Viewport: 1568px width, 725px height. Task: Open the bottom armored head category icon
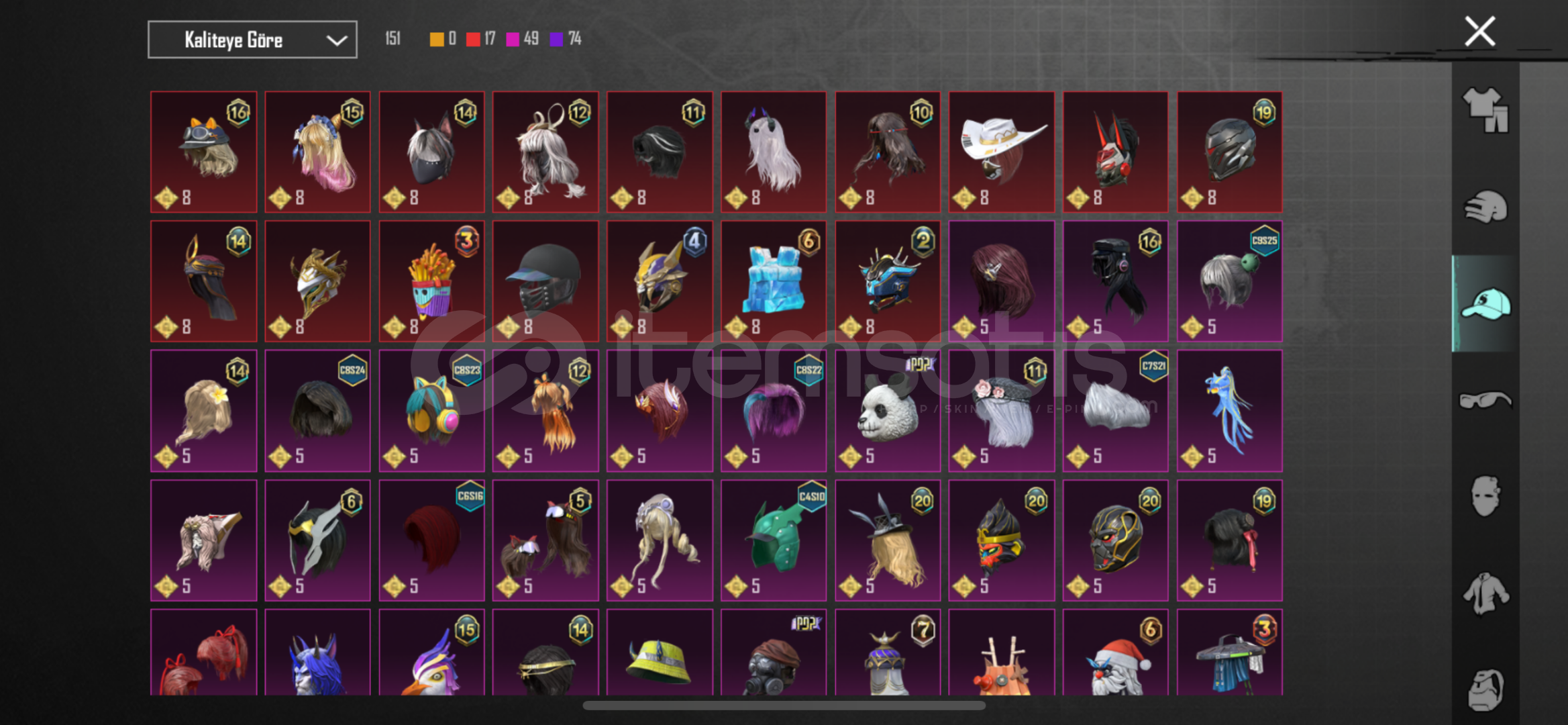[x=1485, y=689]
